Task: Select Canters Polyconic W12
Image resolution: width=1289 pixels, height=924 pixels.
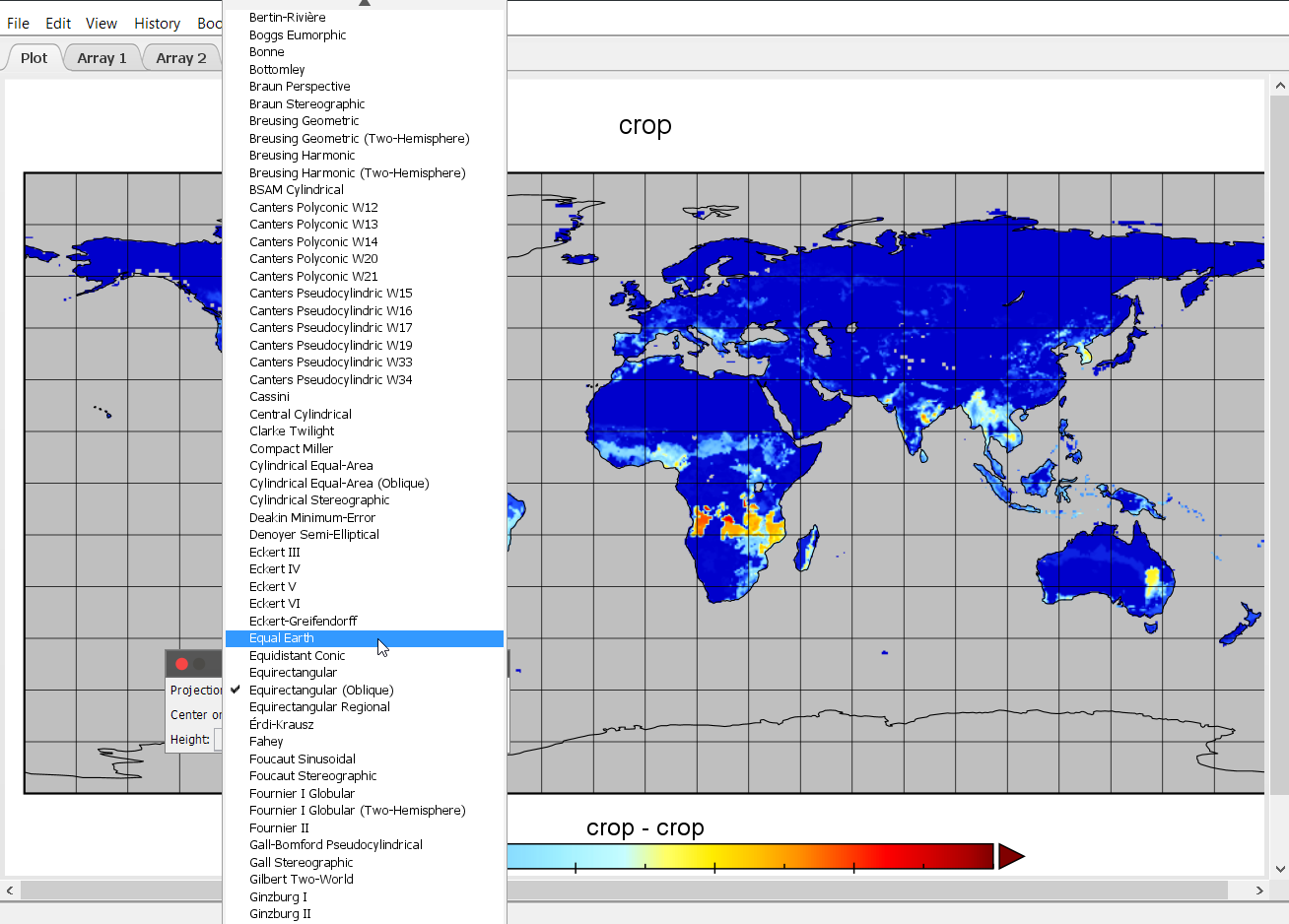Action: click(365, 208)
